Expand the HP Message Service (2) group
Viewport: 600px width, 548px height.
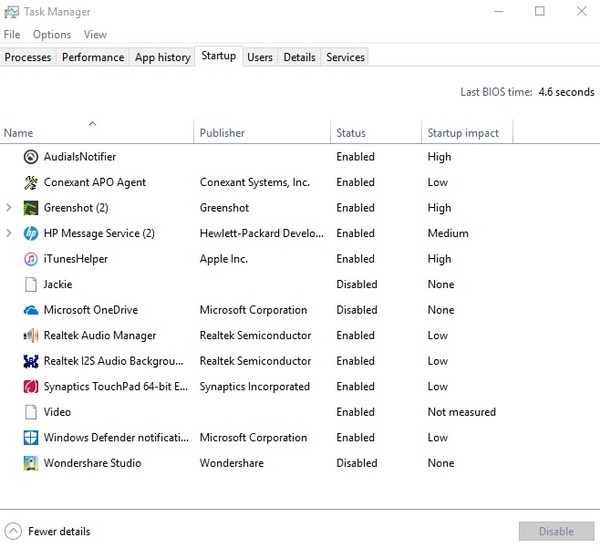click(x=9, y=233)
